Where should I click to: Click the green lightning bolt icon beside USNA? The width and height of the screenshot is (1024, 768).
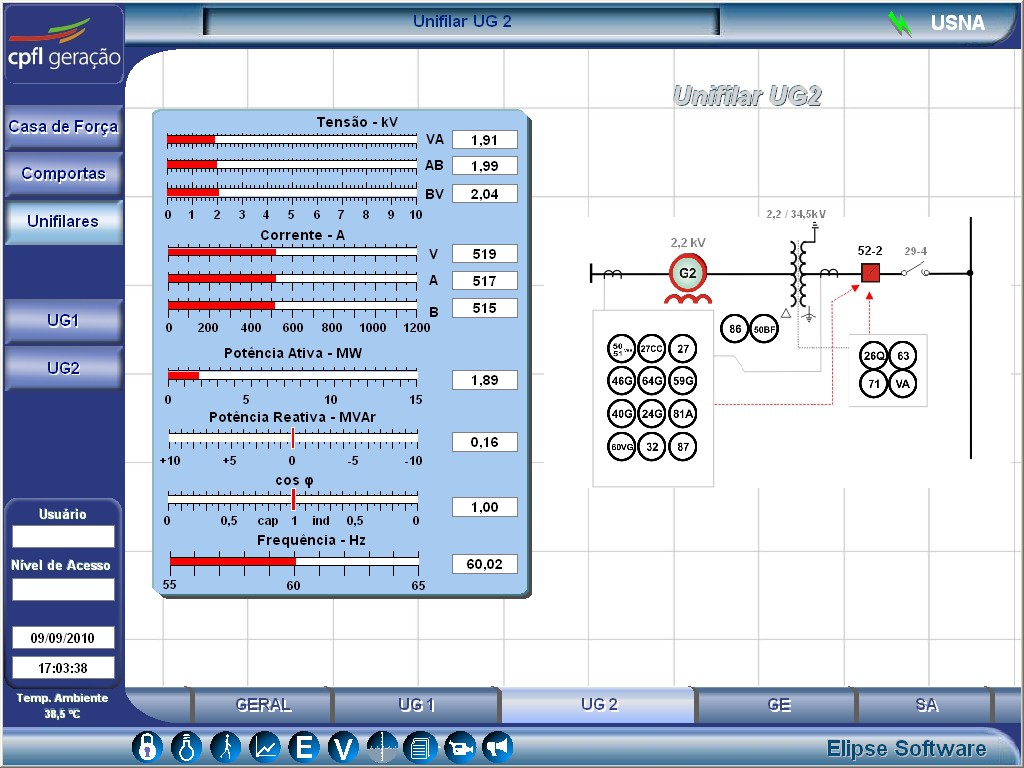[899, 24]
